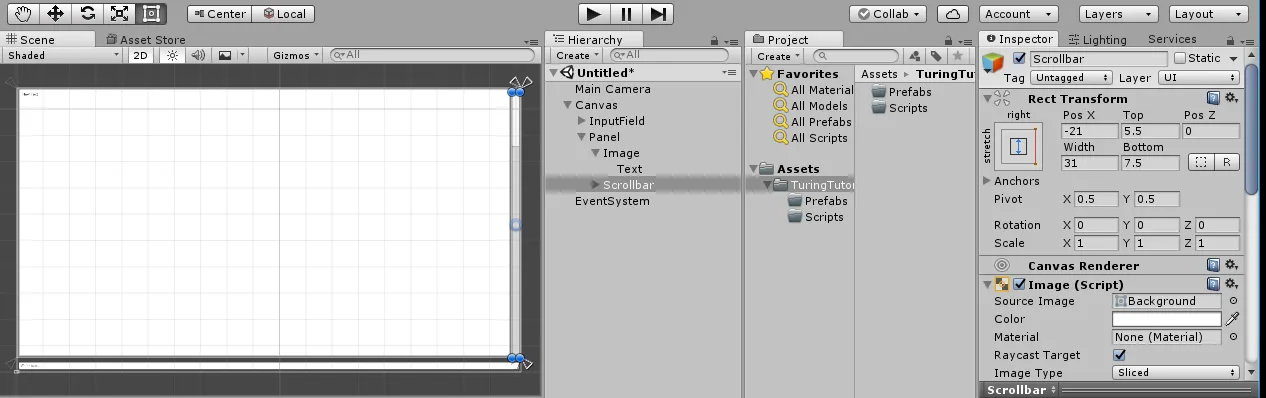This screenshot has width=1266, height=398.
Task: Click the Hierarchy search field
Action: pyautogui.click(x=668, y=55)
